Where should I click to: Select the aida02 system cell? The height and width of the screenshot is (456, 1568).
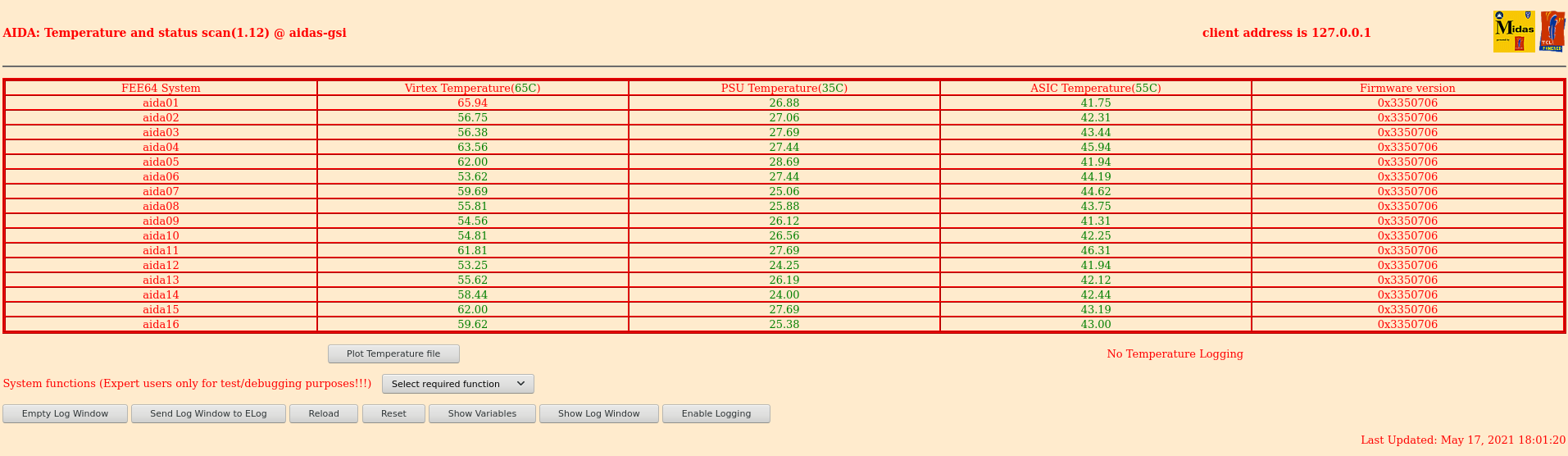(x=161, y=117)
